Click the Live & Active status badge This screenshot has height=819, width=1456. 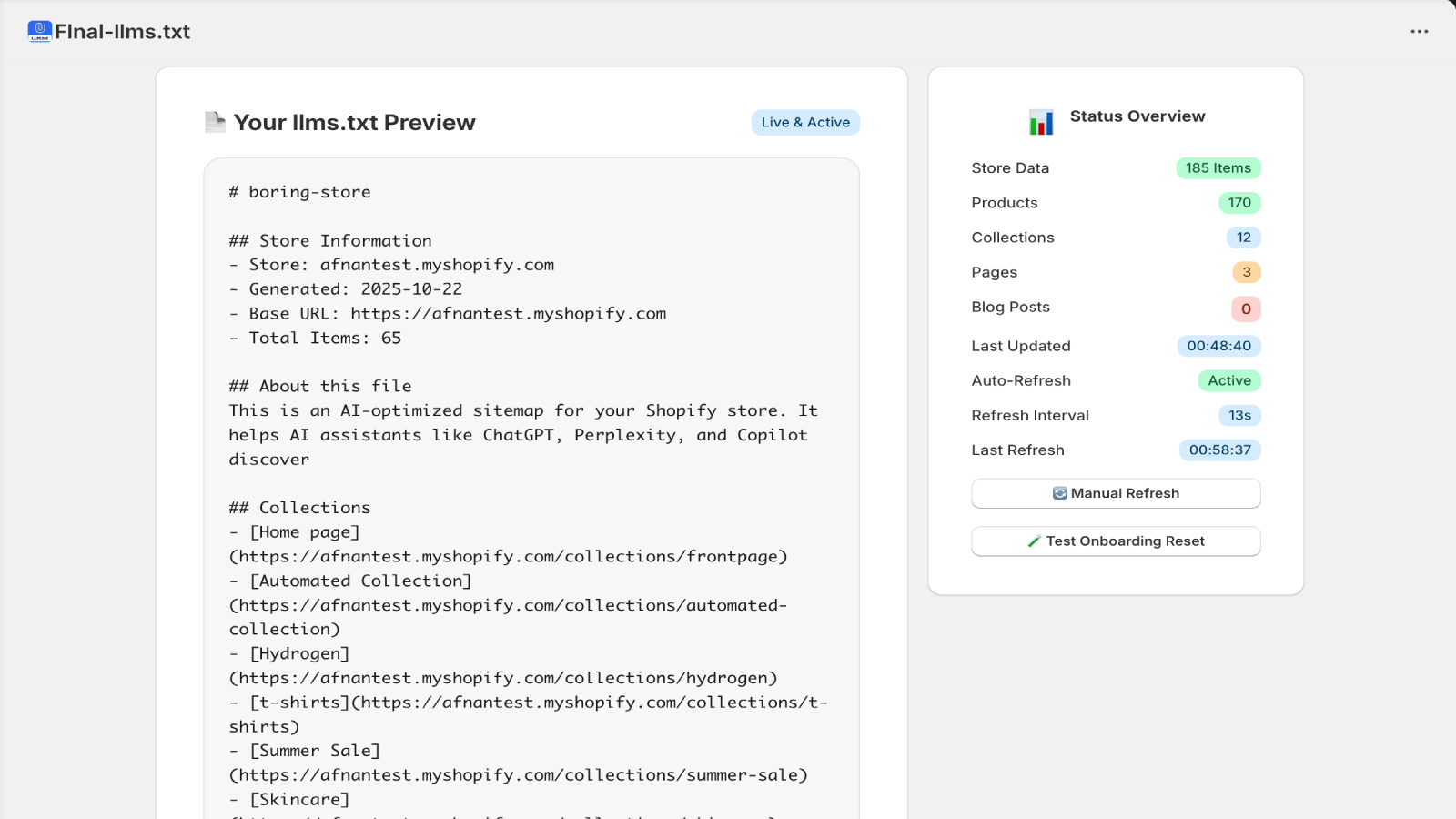804,122
